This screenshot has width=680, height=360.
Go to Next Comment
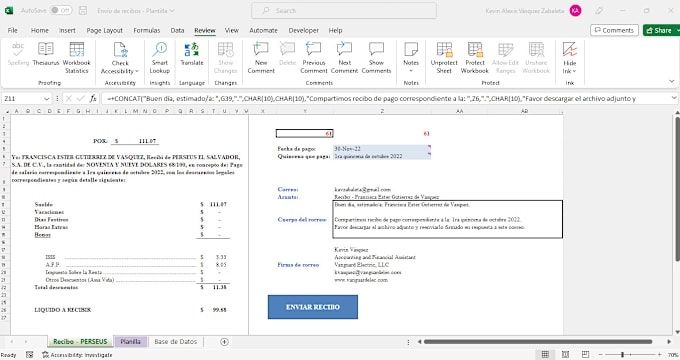pos(344,58)
